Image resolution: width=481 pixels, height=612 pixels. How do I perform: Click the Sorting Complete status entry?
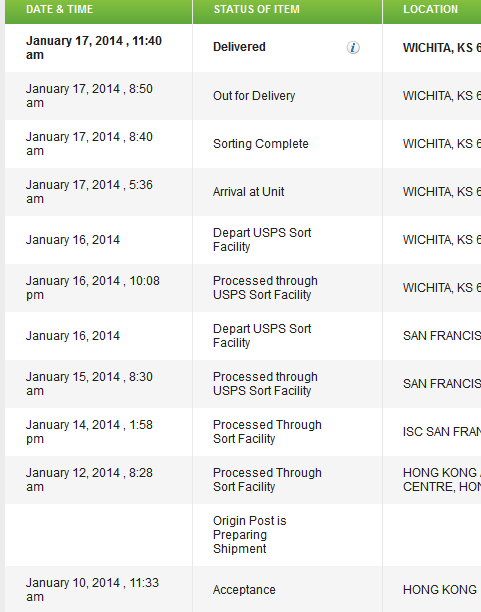261,144
